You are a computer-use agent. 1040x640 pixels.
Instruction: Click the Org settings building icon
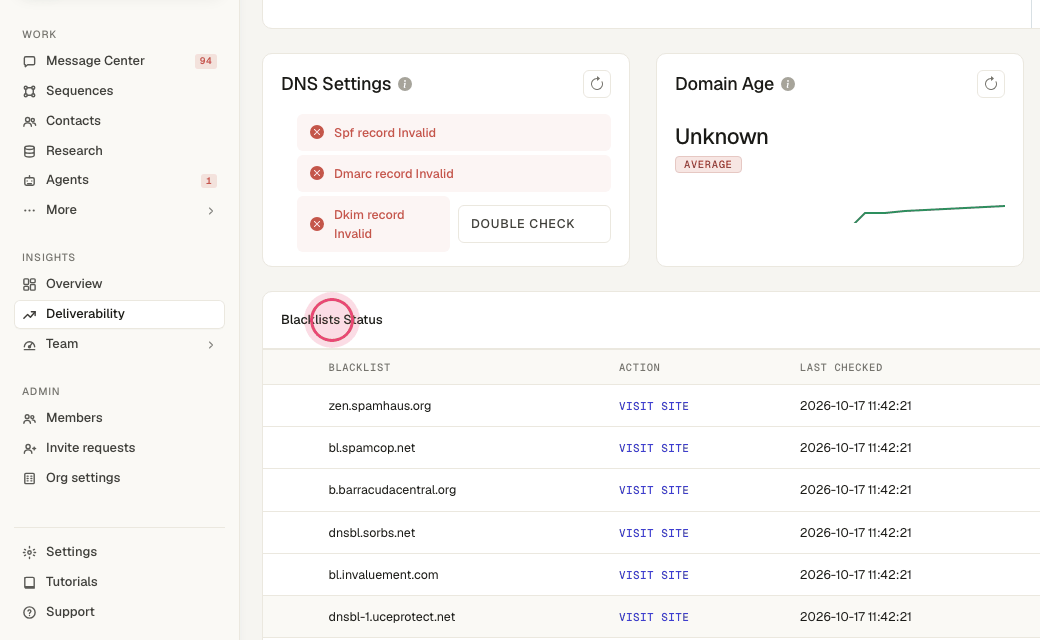pyautogui.click(x=29, y=479)
